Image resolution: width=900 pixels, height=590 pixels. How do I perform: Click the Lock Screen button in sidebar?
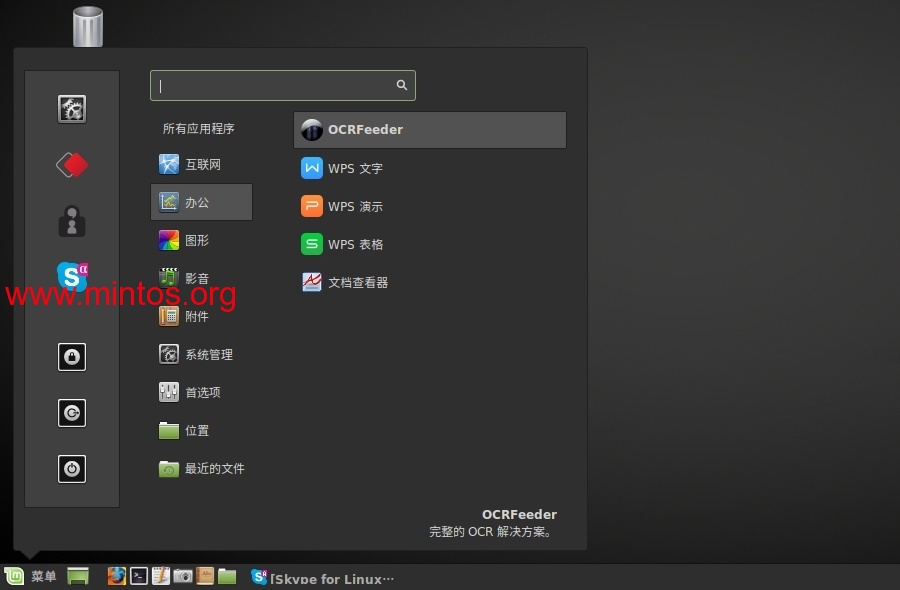tap(72, 357)
